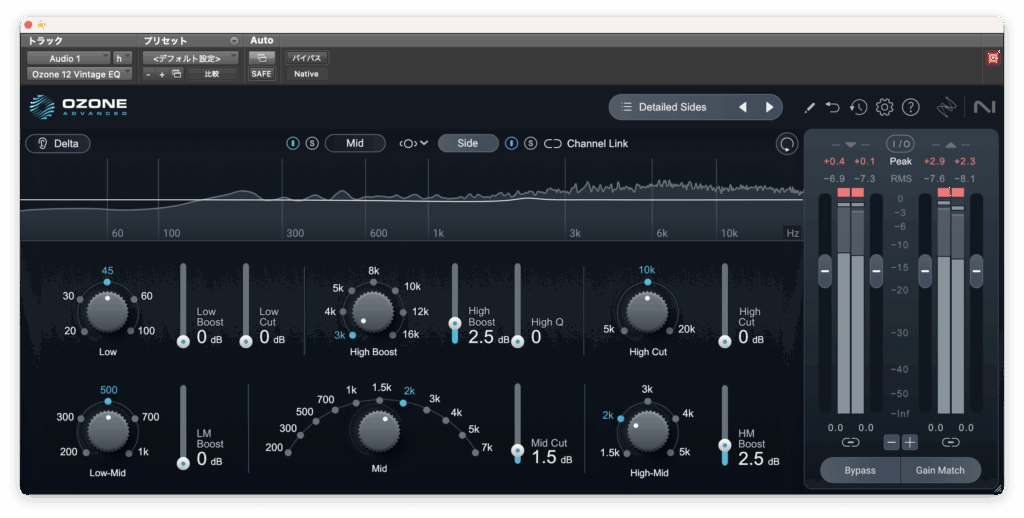Click the help question mark icon
The image size is (1024, 518).
point(910,107)
